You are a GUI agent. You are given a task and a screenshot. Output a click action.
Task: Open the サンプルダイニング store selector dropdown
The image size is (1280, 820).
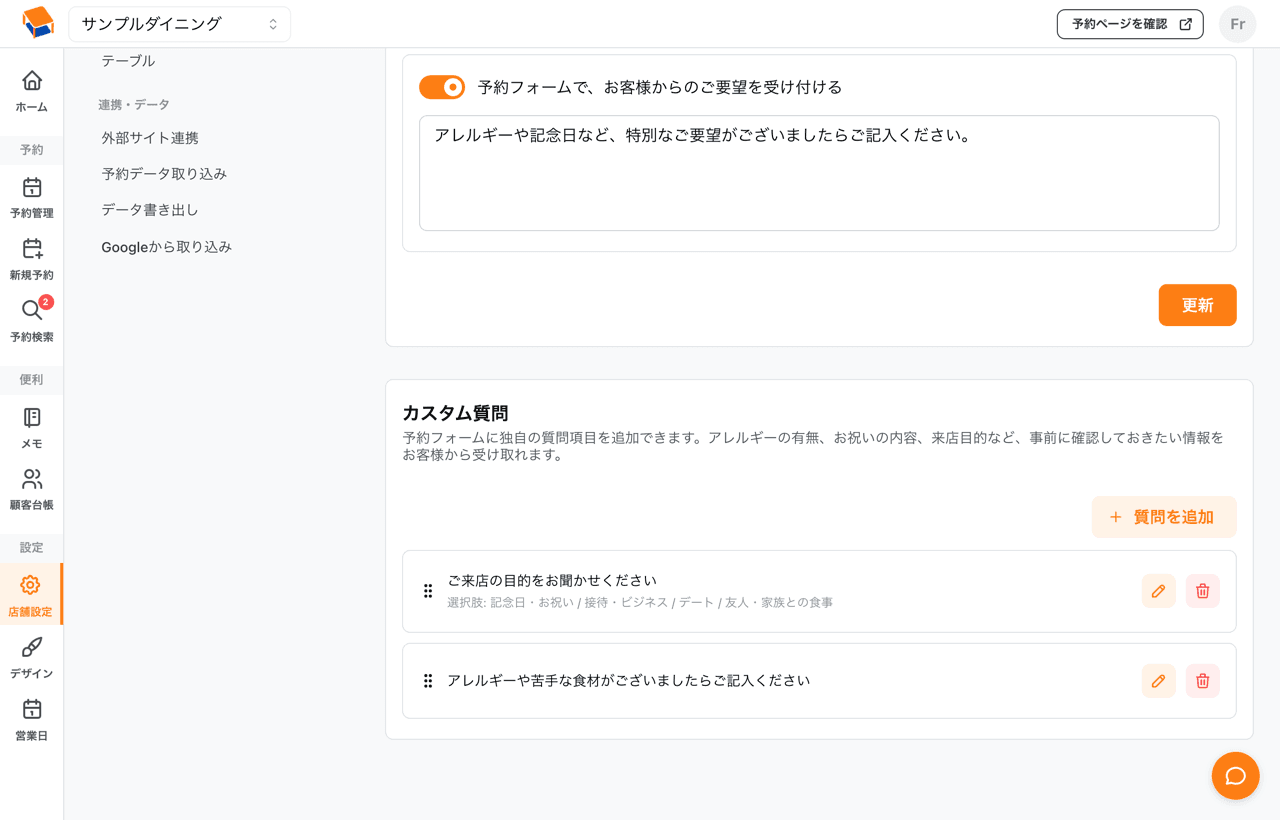(180, 24)
